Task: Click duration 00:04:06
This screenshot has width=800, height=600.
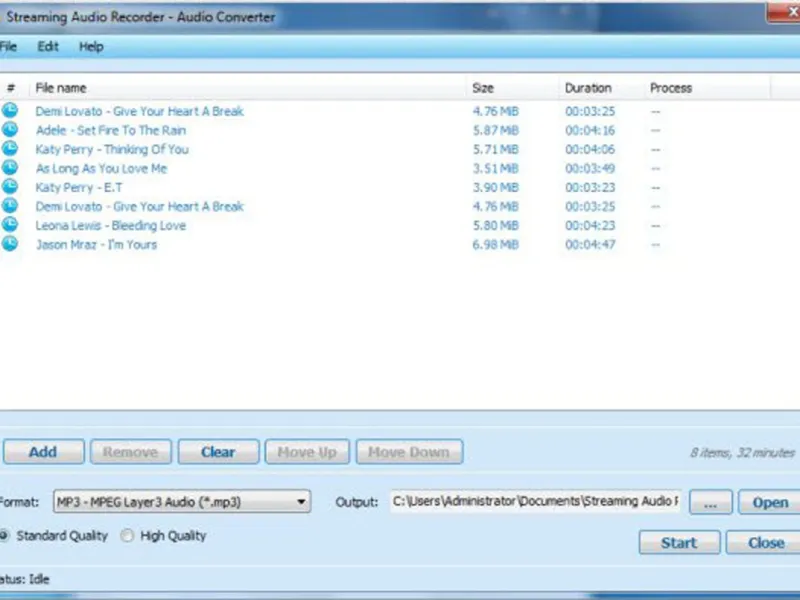Action: tap(590, 149)
